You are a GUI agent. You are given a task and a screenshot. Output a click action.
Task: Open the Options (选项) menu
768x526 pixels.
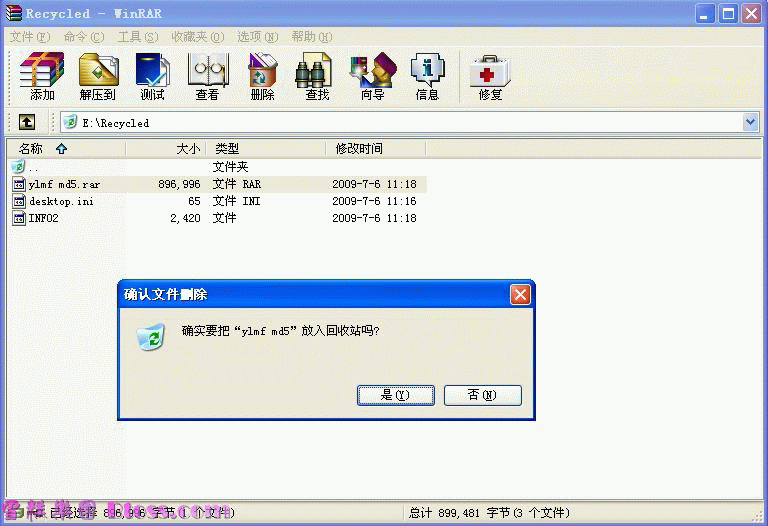(257, 37)
